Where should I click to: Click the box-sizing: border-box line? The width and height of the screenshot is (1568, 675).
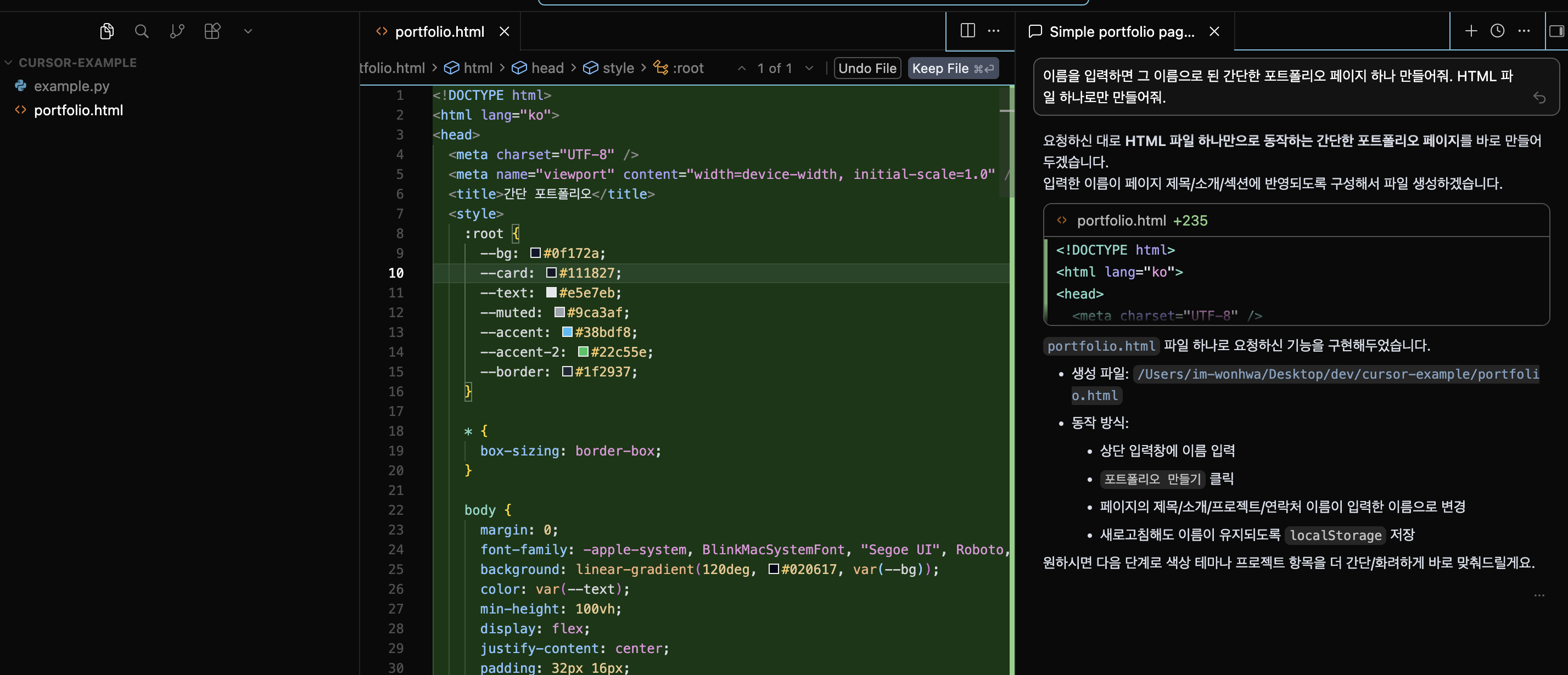pos(570,451)
